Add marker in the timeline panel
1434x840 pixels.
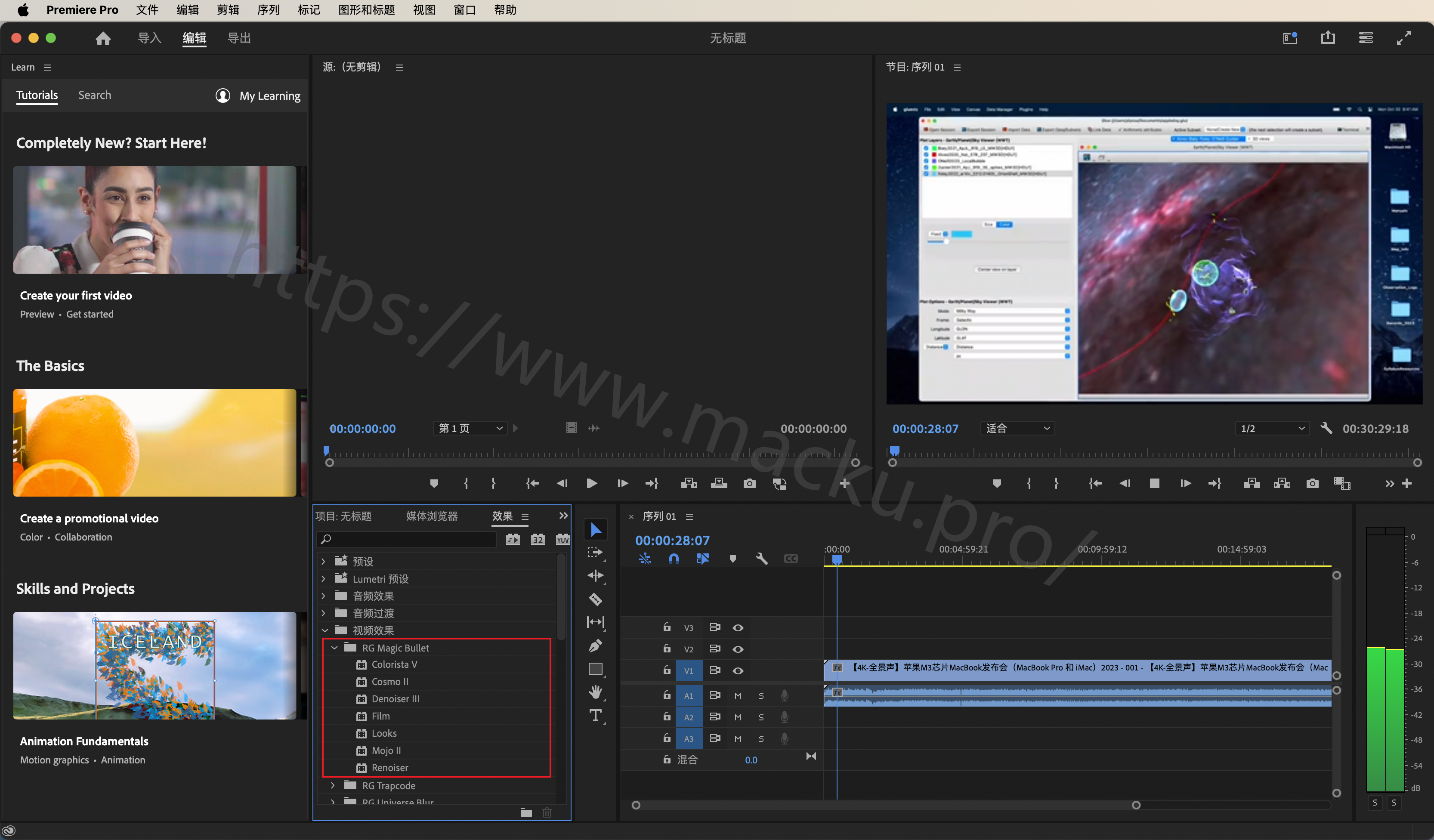(732, 559)
